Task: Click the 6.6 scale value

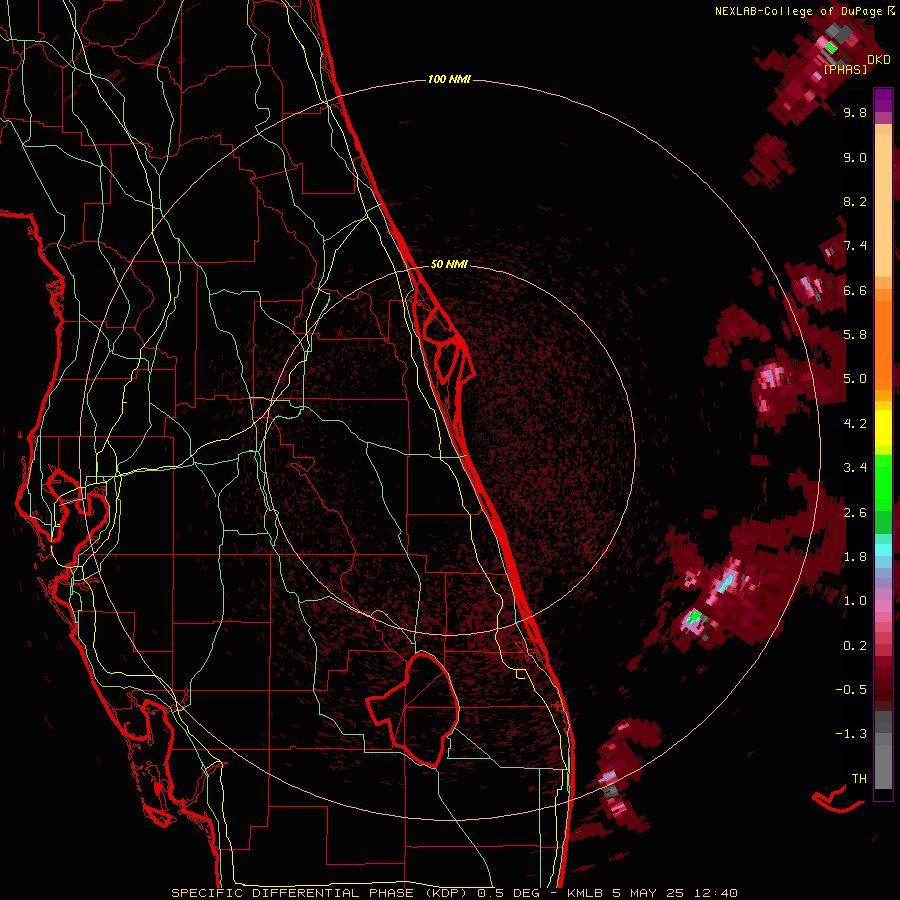Action: click(x=855, y=291)
